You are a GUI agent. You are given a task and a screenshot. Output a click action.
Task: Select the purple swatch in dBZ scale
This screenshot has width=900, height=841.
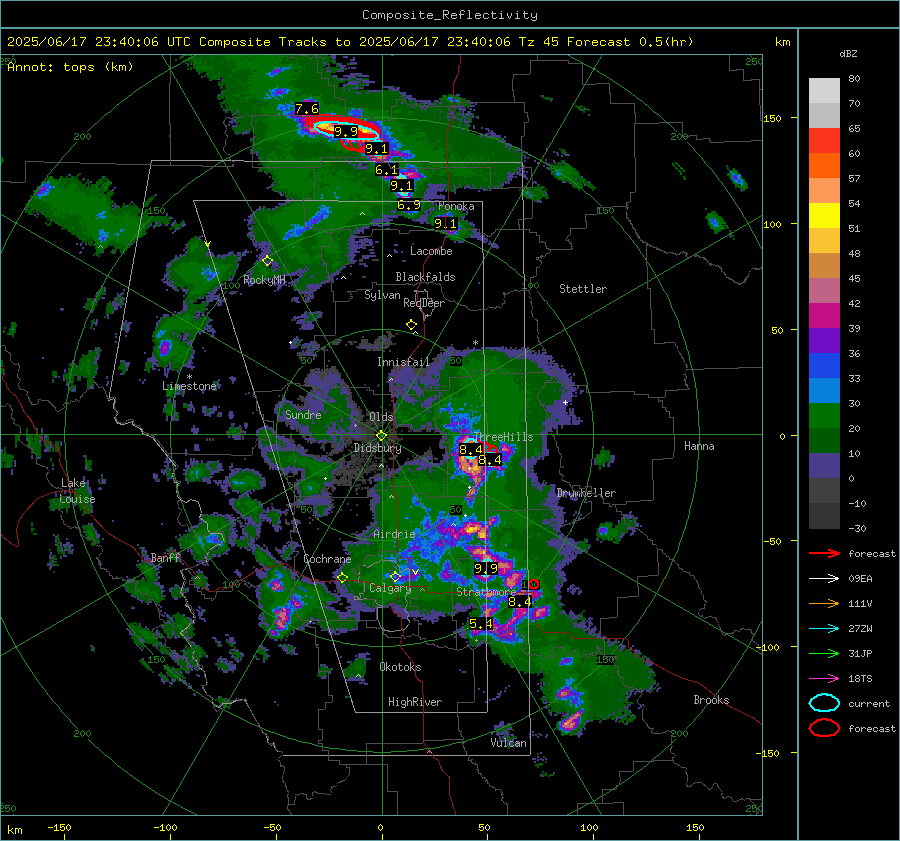pos(824,340)
